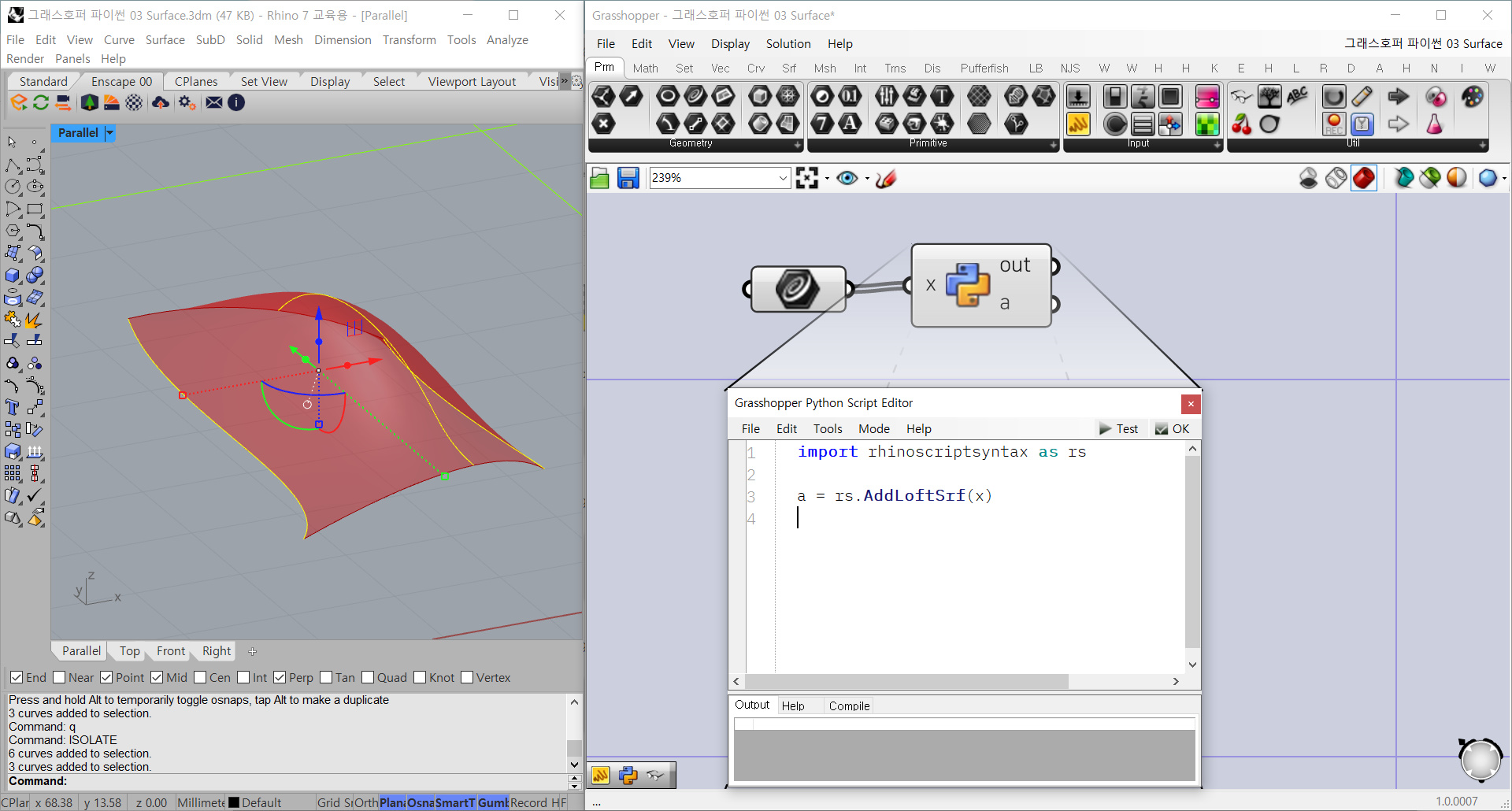Click the OK button in script editor
1512x811 pixels.
1172,429
